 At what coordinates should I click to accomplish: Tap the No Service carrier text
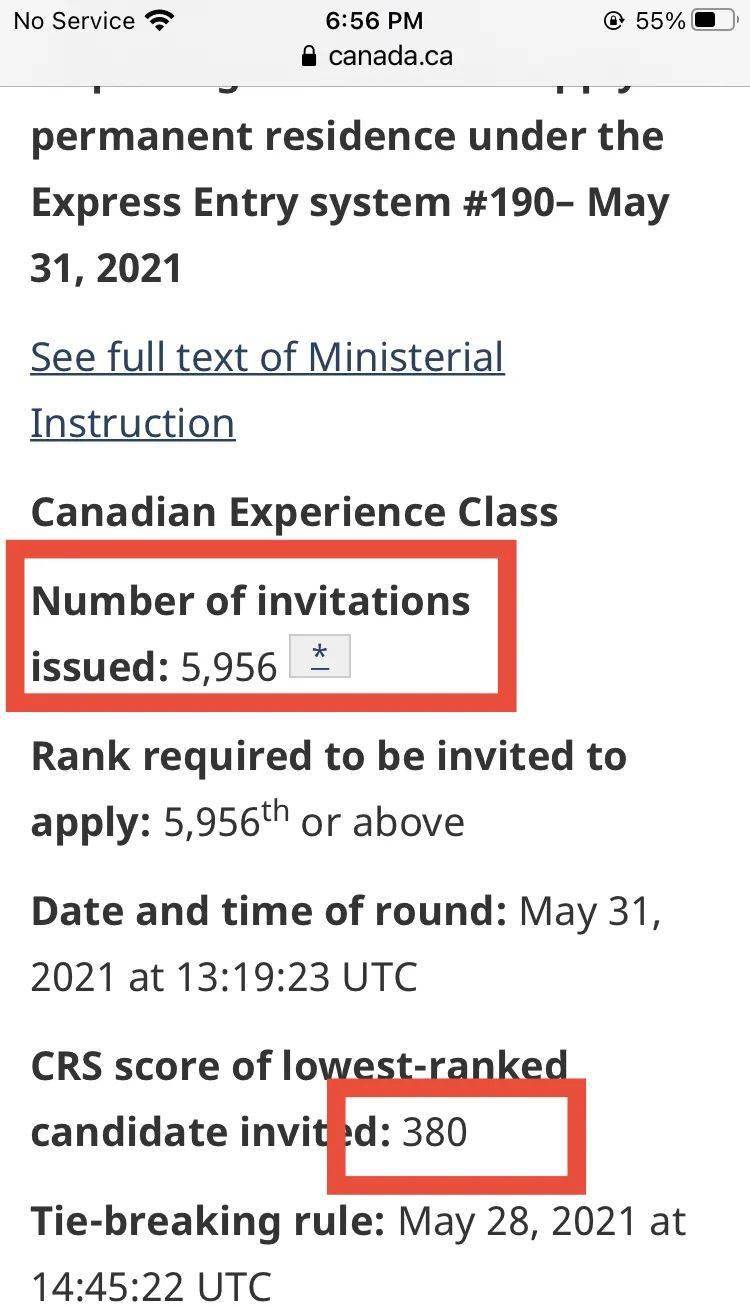(x=73, y=21)
